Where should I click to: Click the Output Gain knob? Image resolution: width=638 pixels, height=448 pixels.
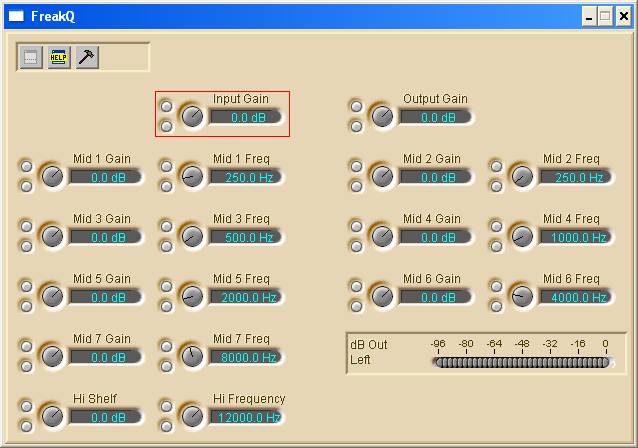pyautogui.click(x=382, y=116)
